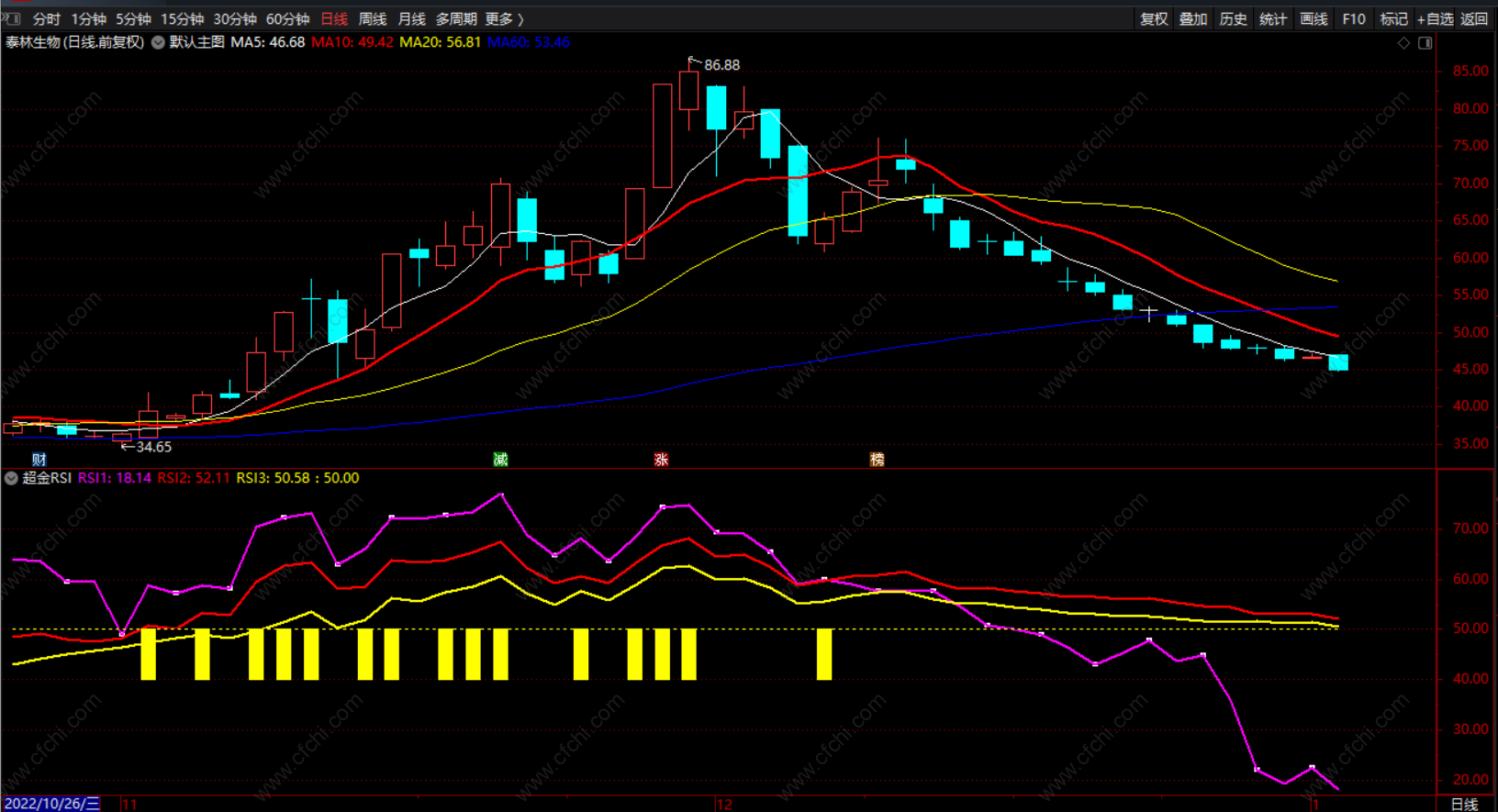Screen dimensions: 1498x812
Task: Click the 86.88 high price annotation
Action: [x=721, y=65]
